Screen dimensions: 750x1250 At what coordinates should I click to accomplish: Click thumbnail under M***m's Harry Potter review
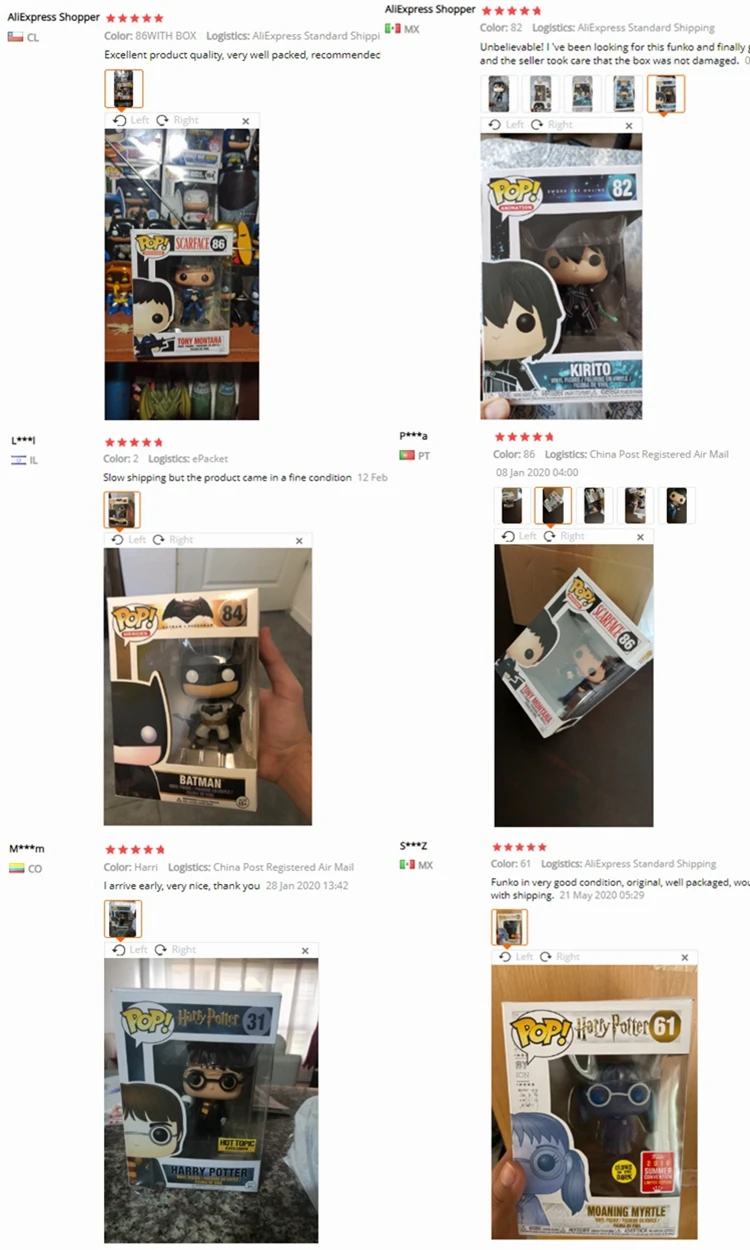[123, 919]
